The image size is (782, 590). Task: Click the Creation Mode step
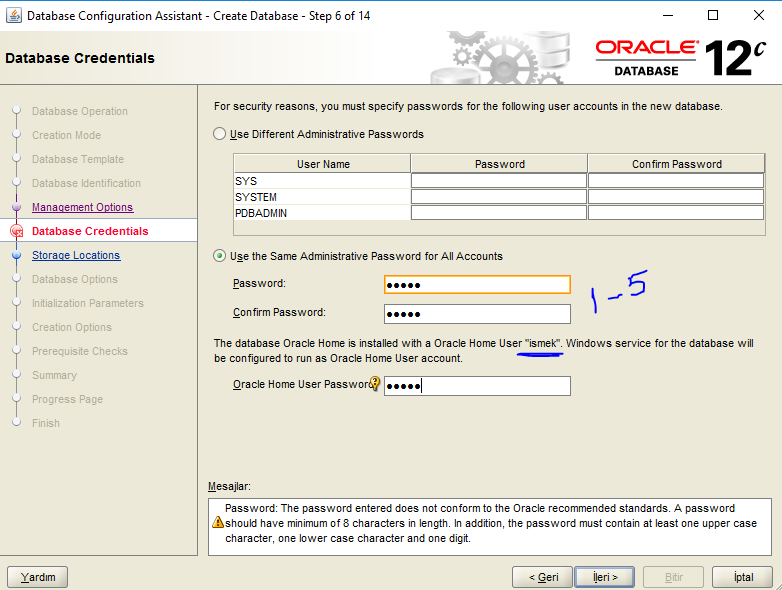point(66,135)
